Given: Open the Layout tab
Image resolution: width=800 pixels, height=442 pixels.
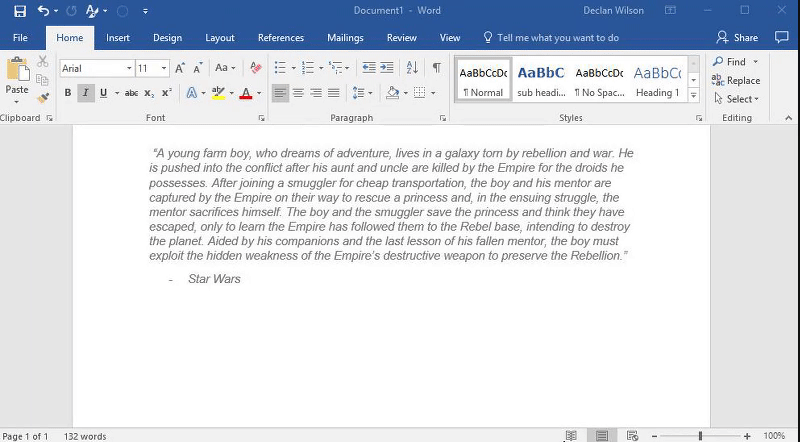Looking at the screenshot, I should [220, 38].
